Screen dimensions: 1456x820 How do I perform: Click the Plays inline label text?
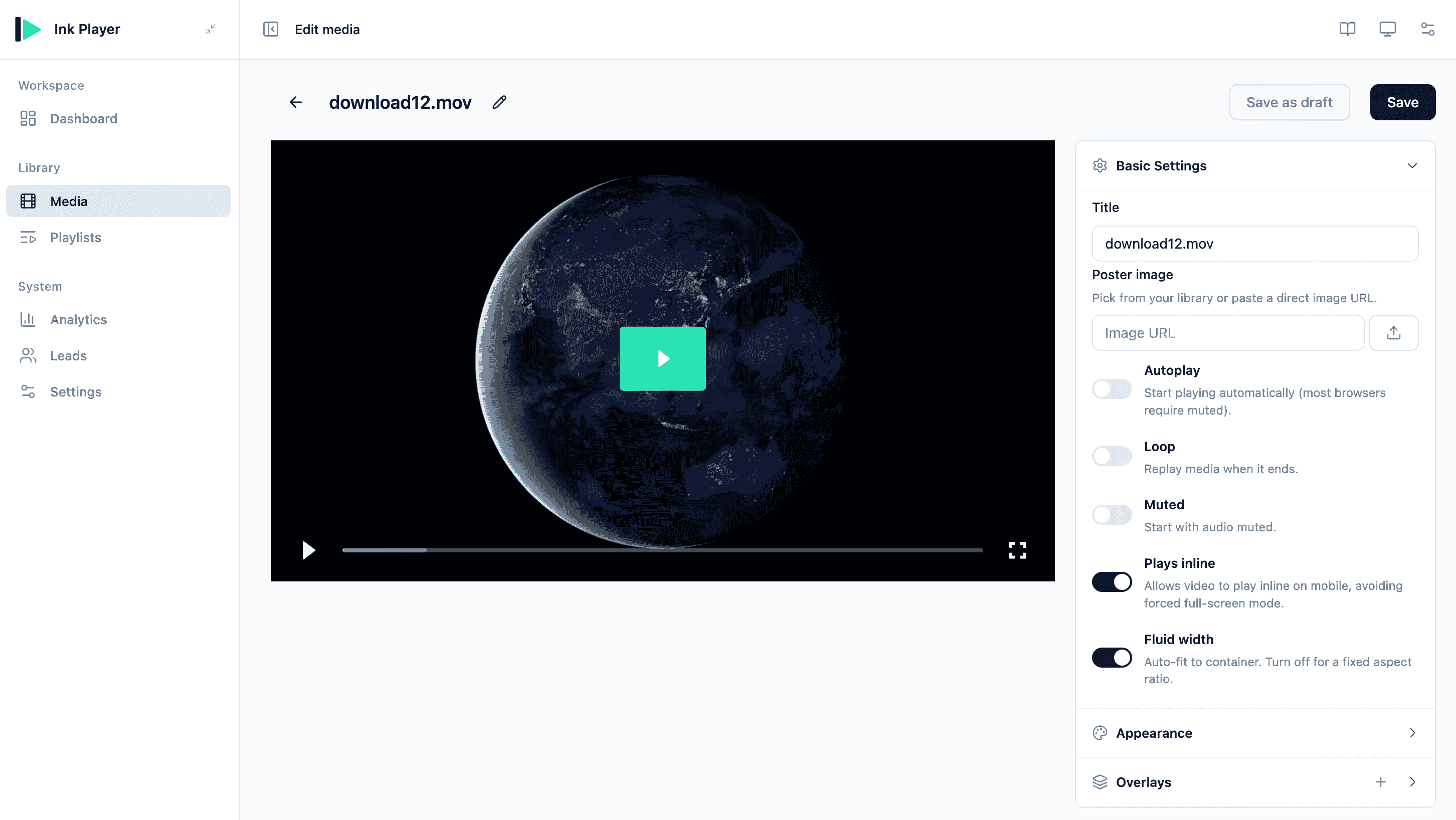(x=1179, y=563)
